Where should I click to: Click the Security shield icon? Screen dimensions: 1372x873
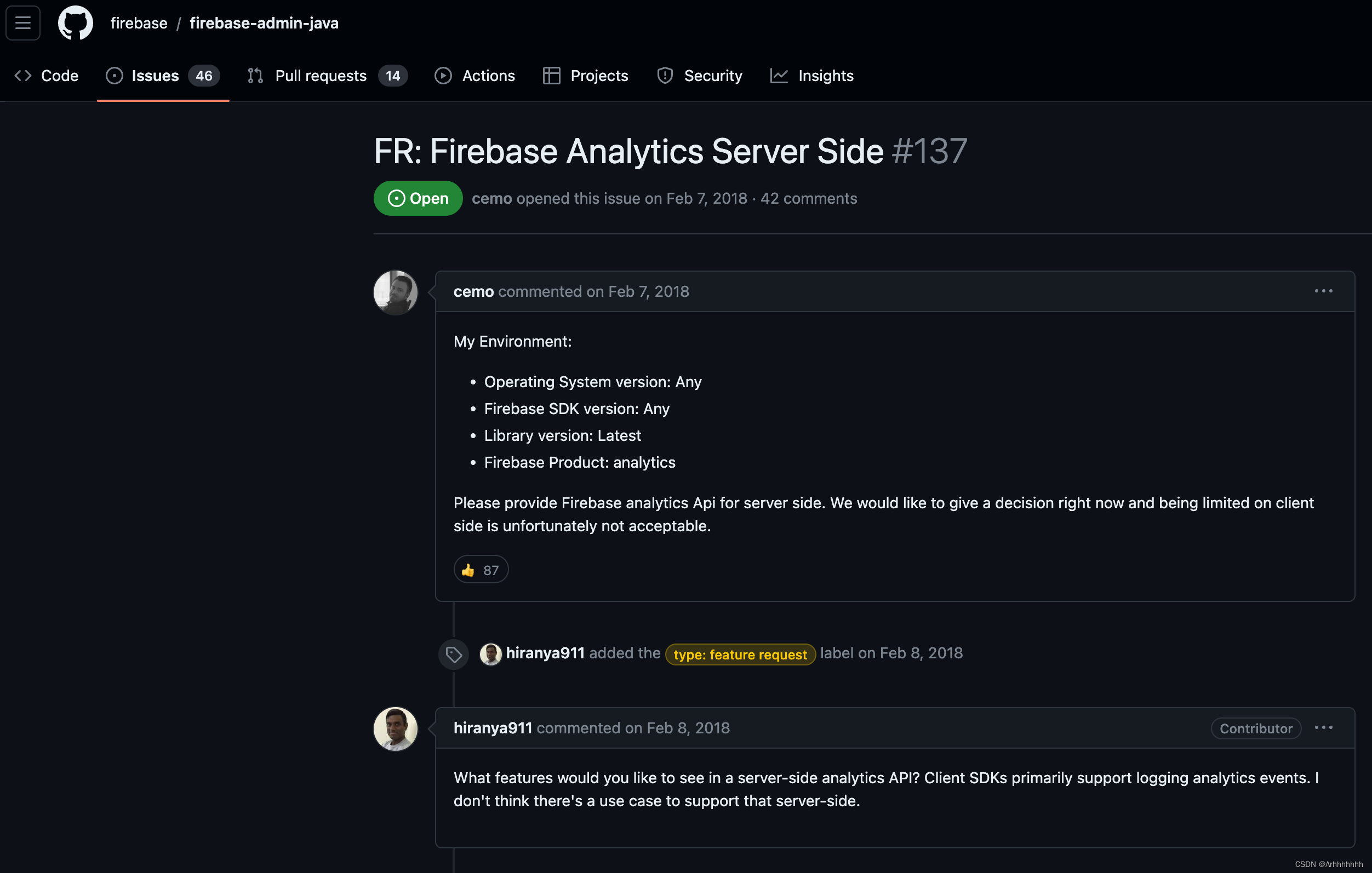coord(665,76)
